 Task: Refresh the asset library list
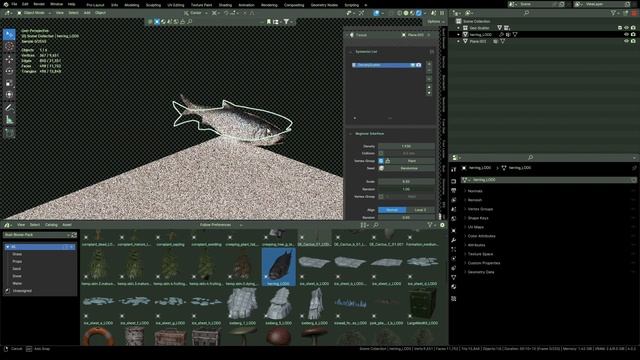click(x=74, y=235)
